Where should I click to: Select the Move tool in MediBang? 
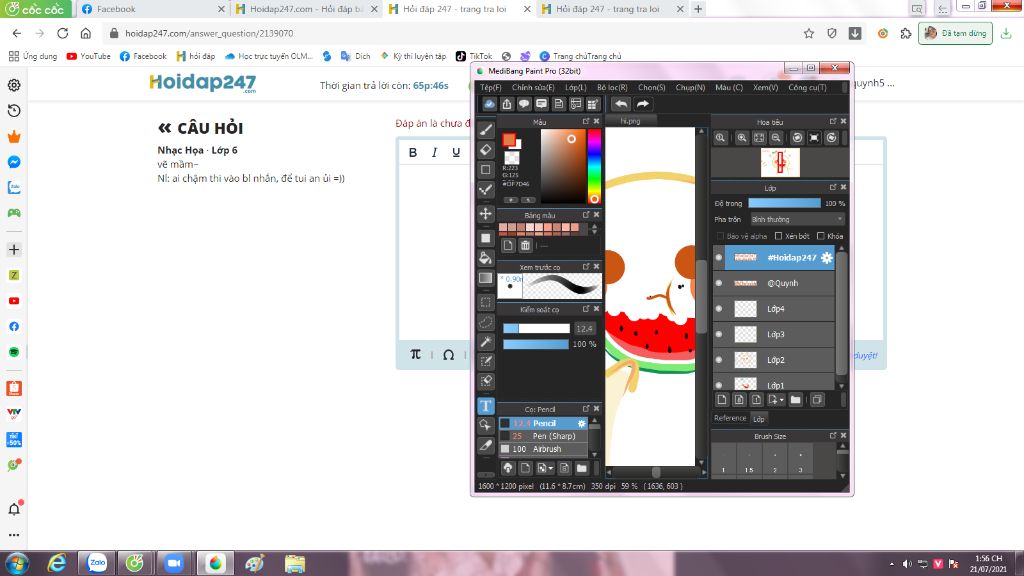point(486,214)
